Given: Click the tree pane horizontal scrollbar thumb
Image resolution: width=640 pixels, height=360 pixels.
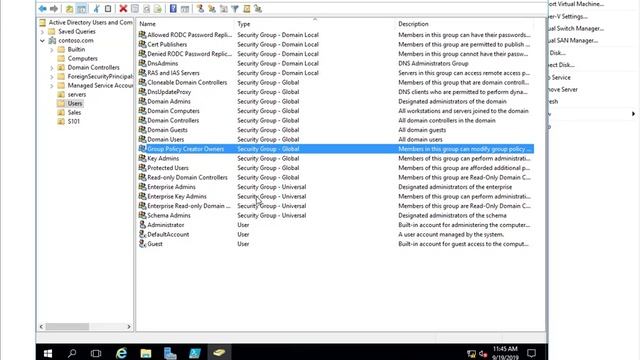Looking at the screenshot, I should [x=67, y=327].
